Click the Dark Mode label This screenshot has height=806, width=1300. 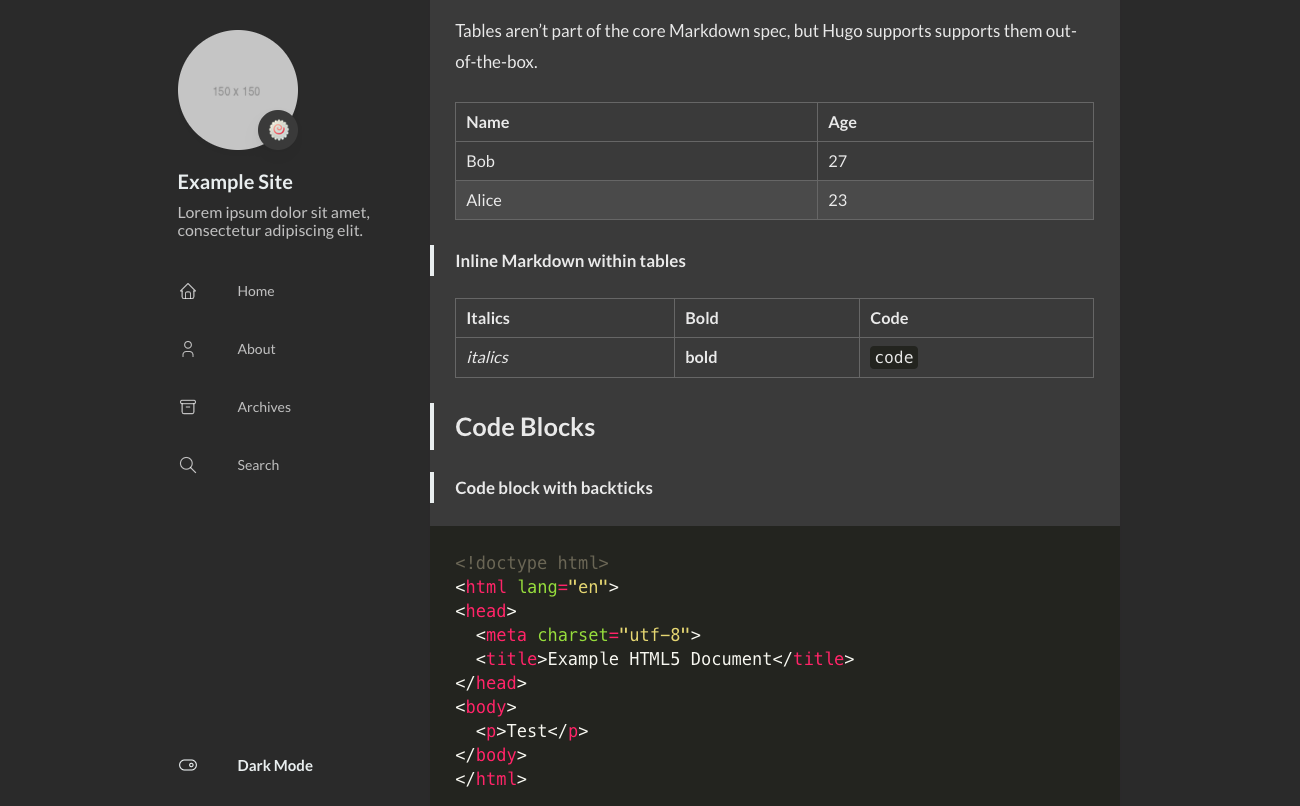click(275, 765)
